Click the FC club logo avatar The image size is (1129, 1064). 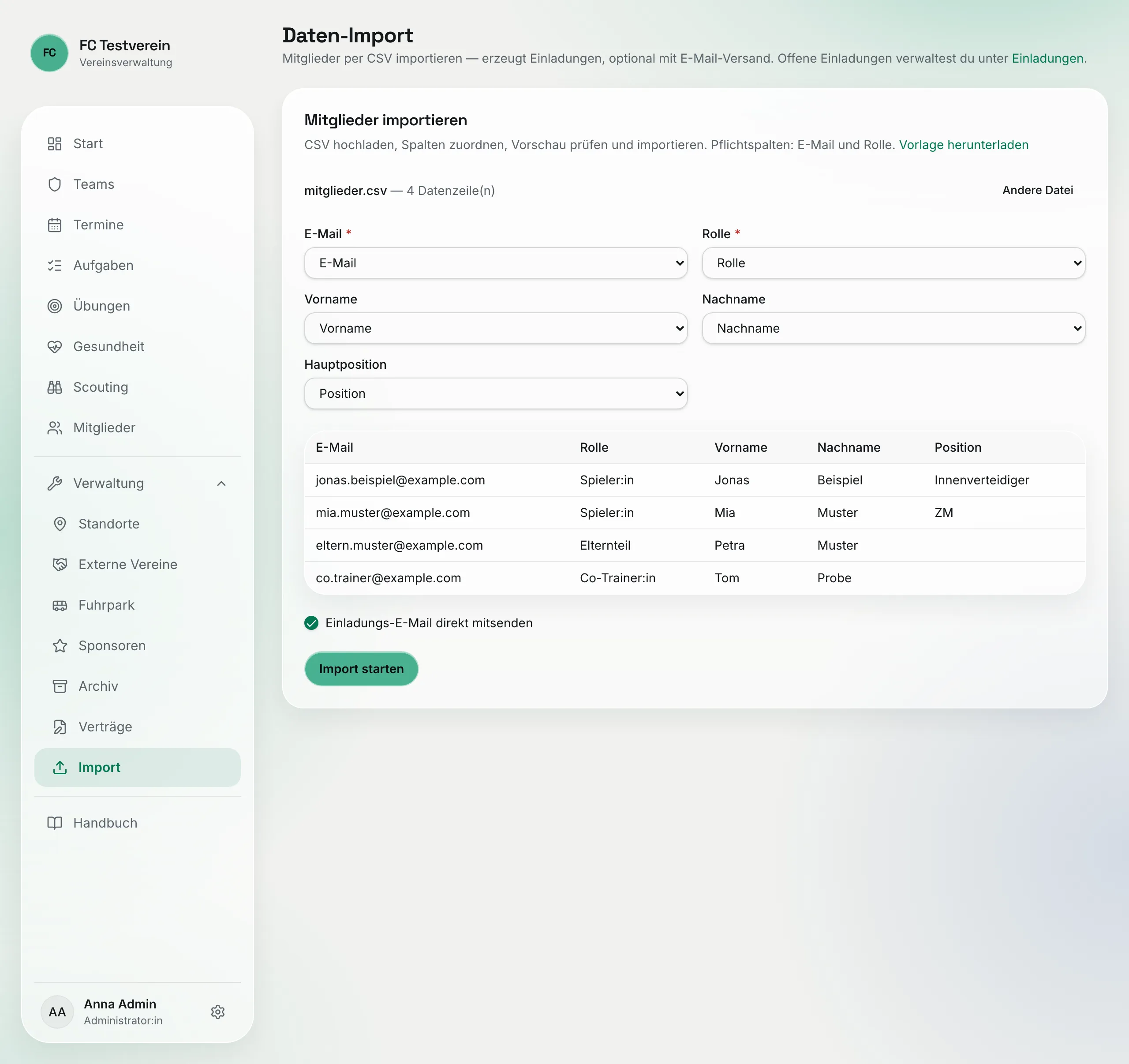(x=49, y=53)
